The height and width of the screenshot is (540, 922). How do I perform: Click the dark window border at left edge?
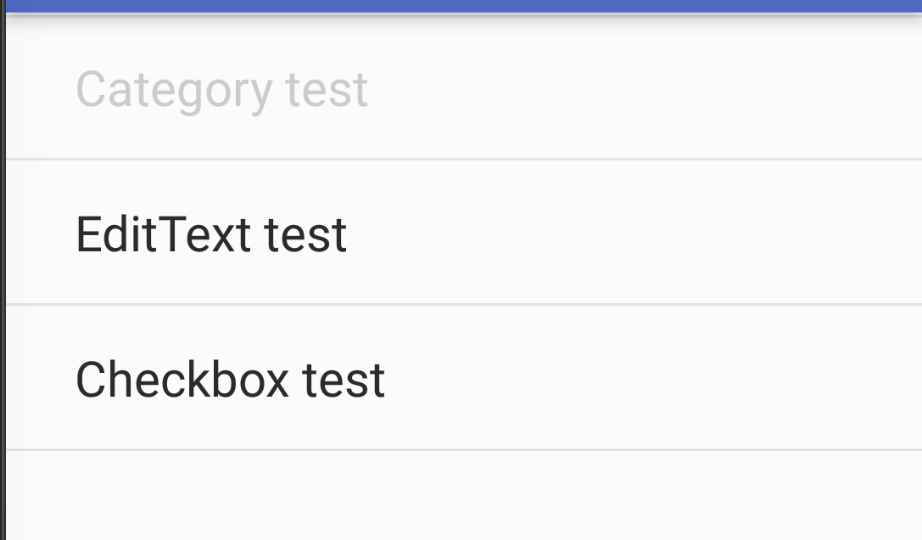pyautogui.click(x=2, y=270)
